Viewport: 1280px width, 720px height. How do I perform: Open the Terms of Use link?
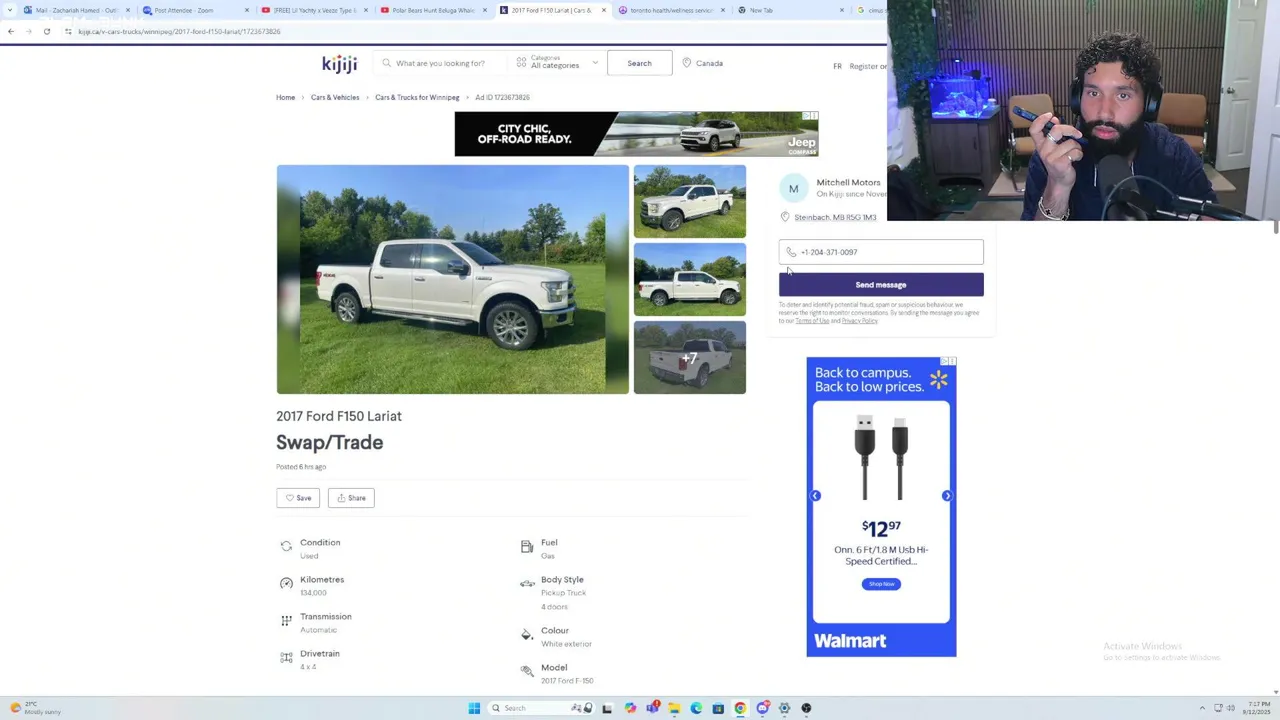click(812, 321)
